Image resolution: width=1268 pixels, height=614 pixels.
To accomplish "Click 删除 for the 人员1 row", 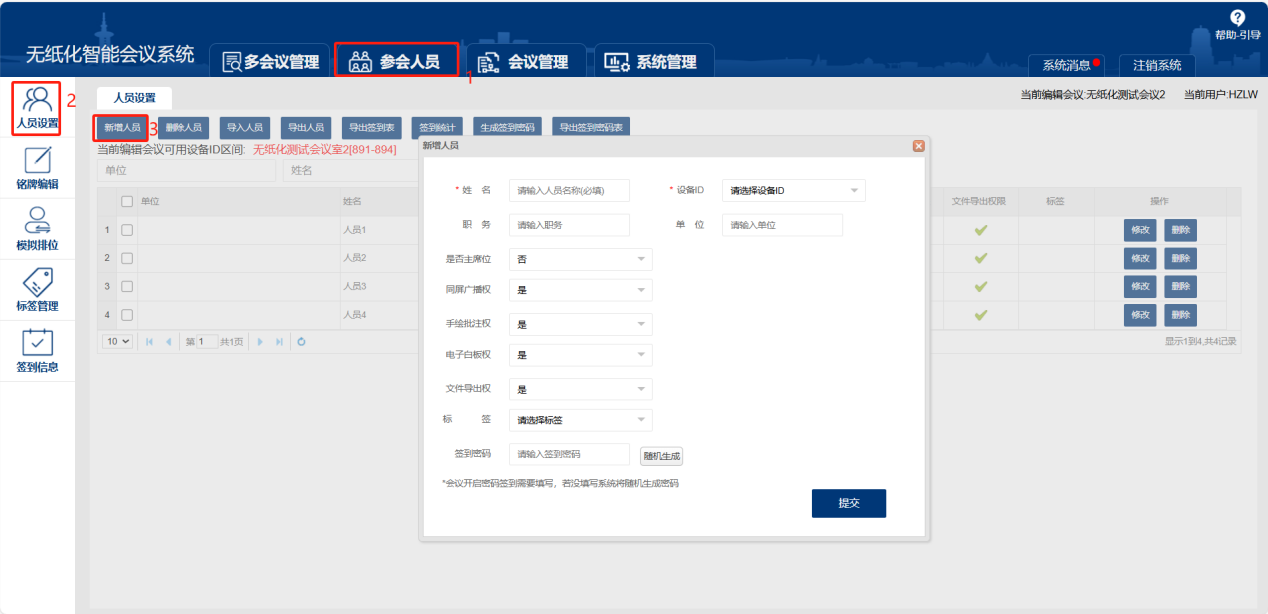I will pyautogui.click(x=1180, y=230).
